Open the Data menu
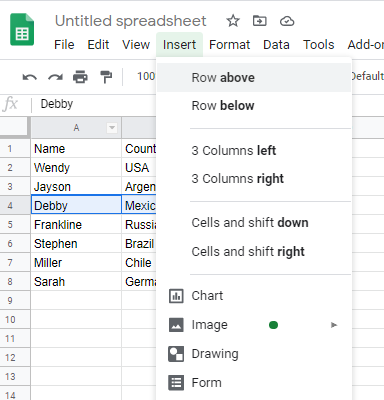Screen dimensions: 384x400 point(276,45)
